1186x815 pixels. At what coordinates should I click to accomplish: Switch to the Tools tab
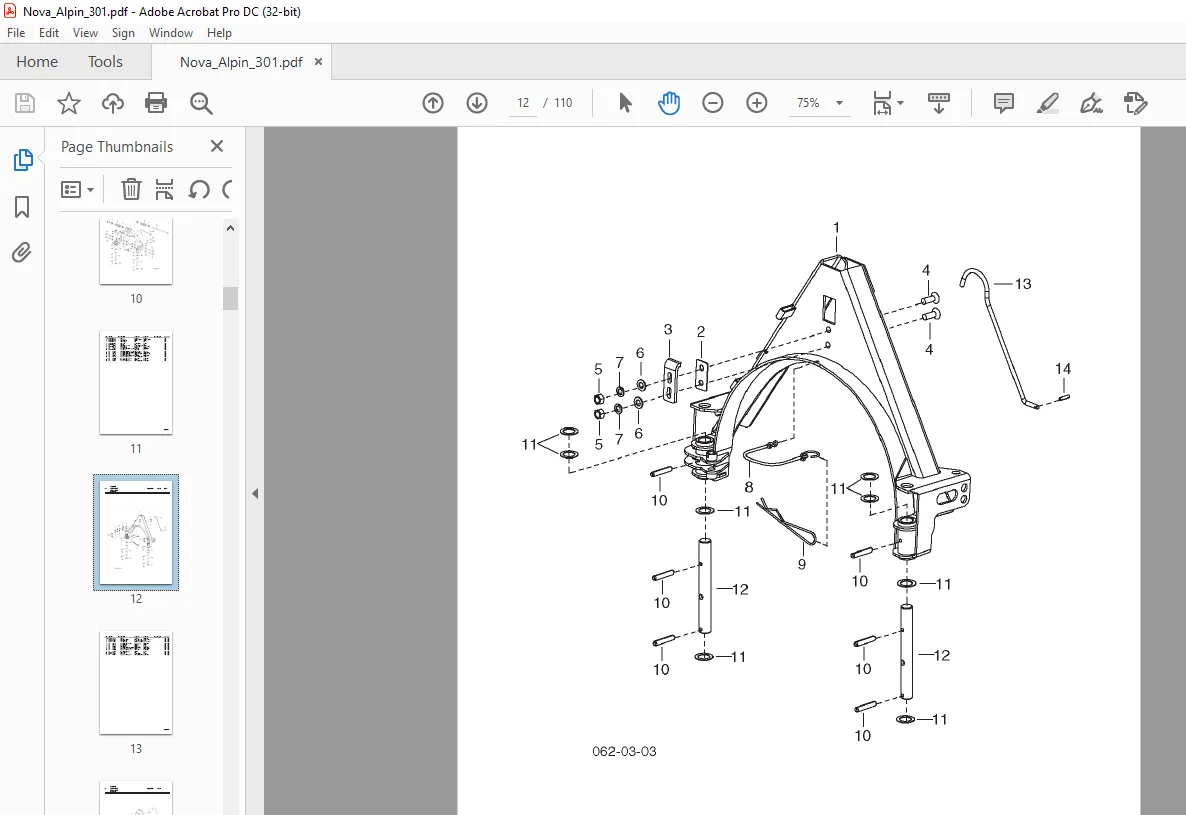[x=105, y=62]
